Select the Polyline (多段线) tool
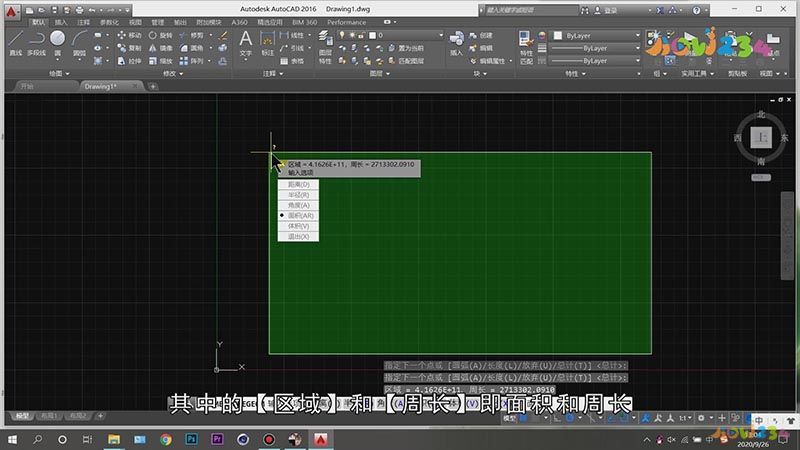 point(36,43)
